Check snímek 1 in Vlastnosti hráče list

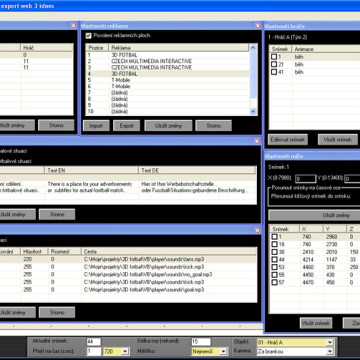coord(274,57)
